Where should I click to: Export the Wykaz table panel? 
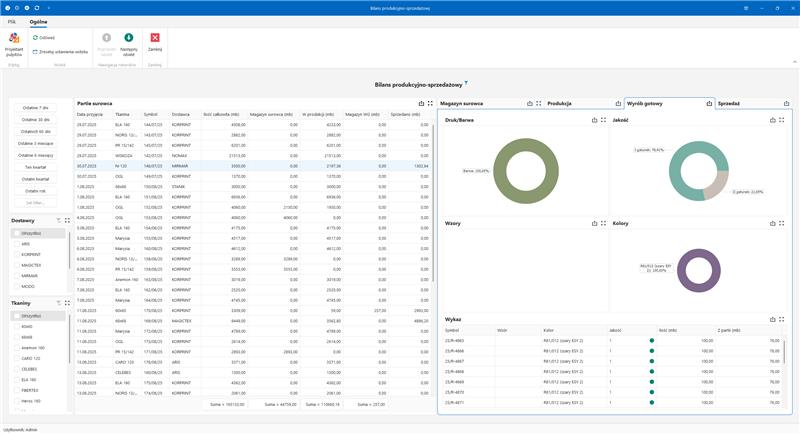[773, 319]
